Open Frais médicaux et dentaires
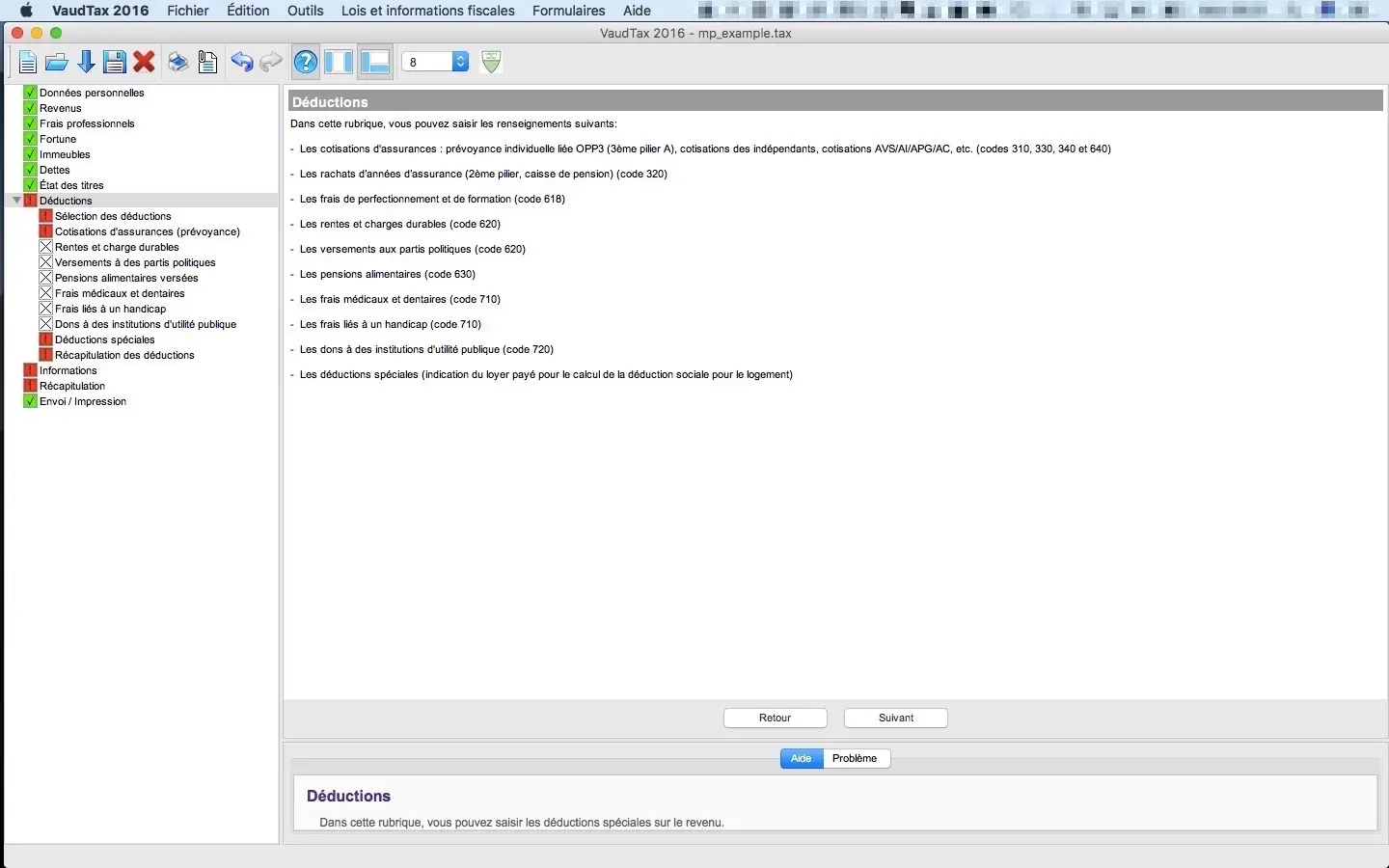This screenshot has height=868, width=1389. click(x=120, y=293)
